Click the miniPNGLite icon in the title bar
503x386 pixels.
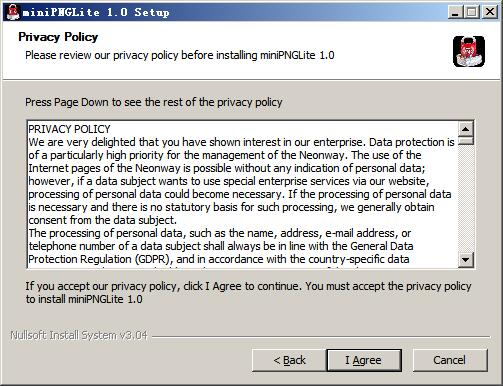(13, 12)
